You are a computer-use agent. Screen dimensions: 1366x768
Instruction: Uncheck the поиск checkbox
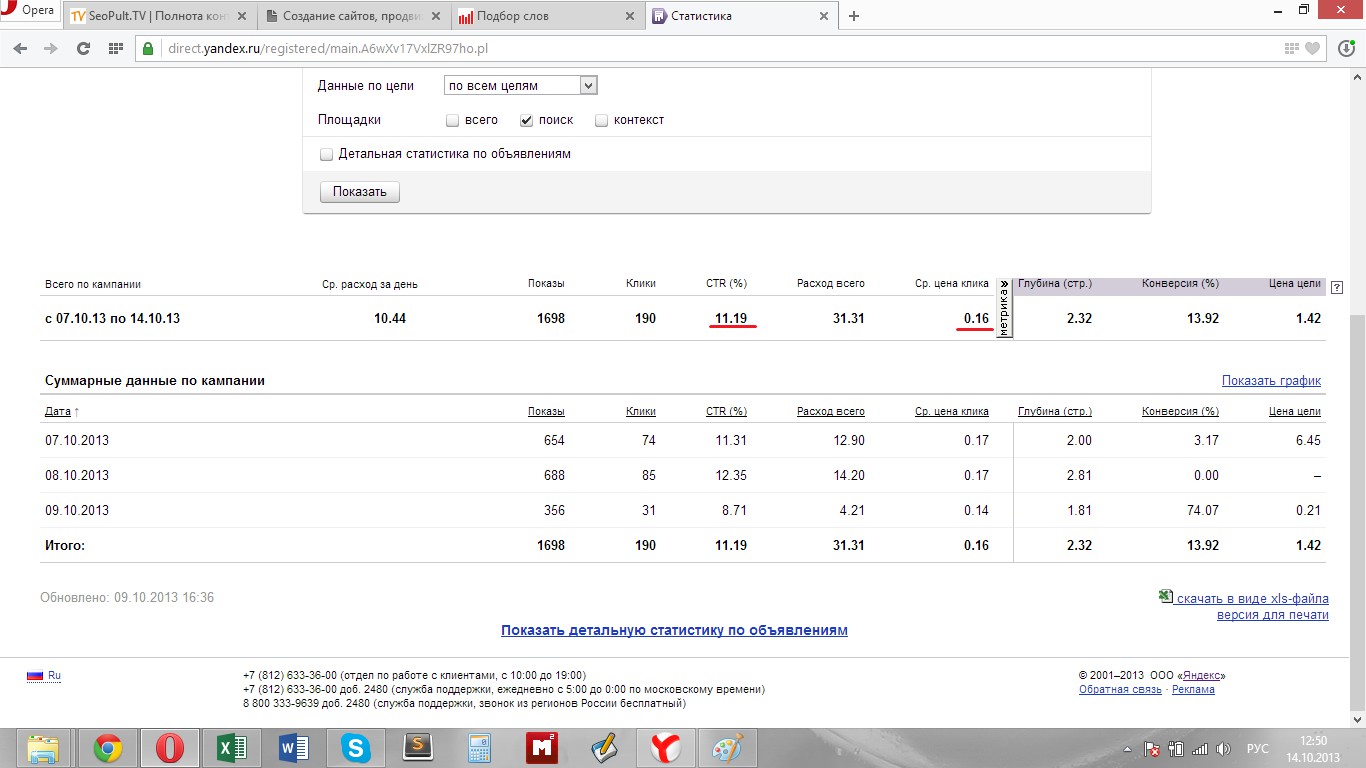(x=526, y=120)
